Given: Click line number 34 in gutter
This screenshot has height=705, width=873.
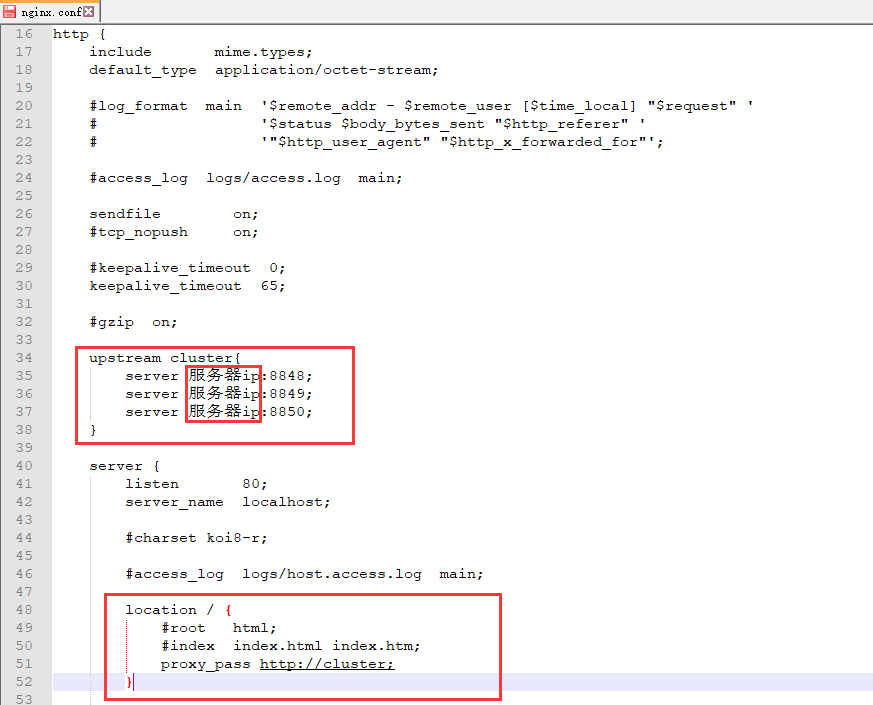Looking at the screenshot, I should pyautogui.click(x=24, y=358).
